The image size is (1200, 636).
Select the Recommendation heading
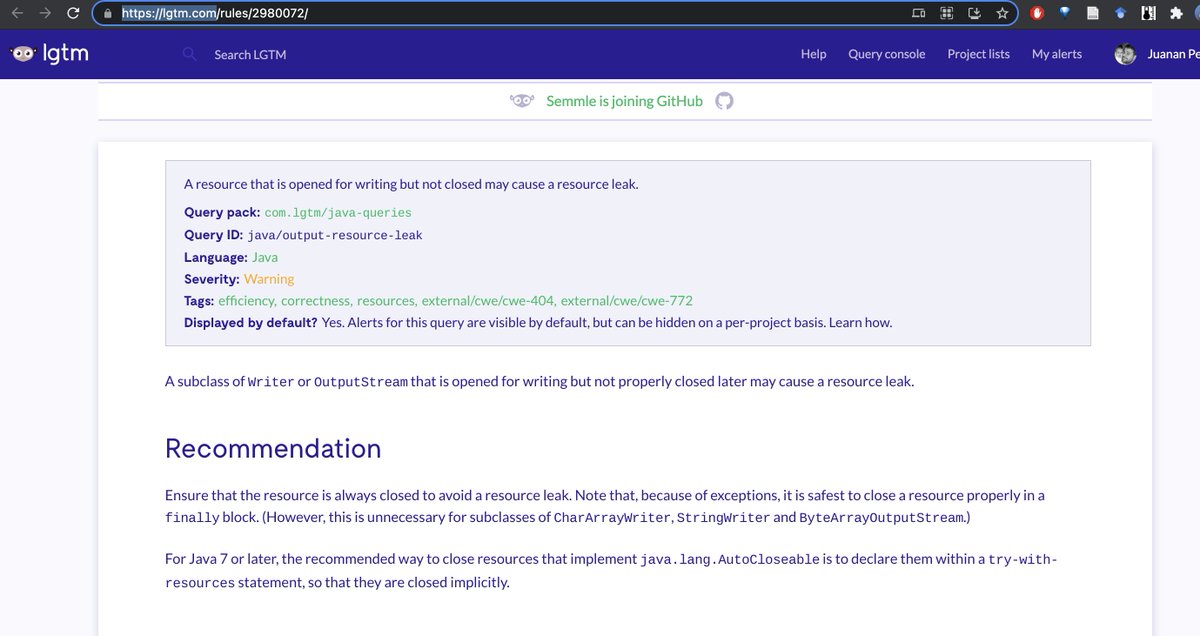[273, 448]
